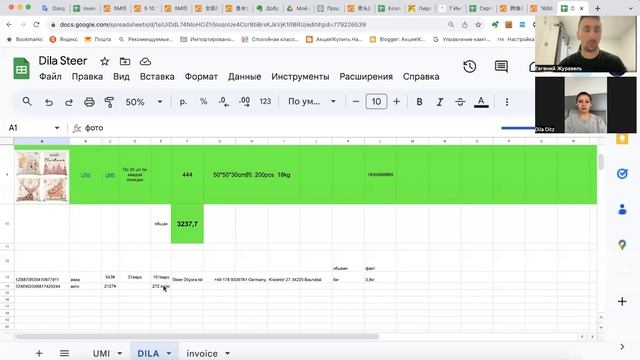The width and height of the screenshot is (640, 360).
Task: Click the print icon
Action: click(89, 102)
